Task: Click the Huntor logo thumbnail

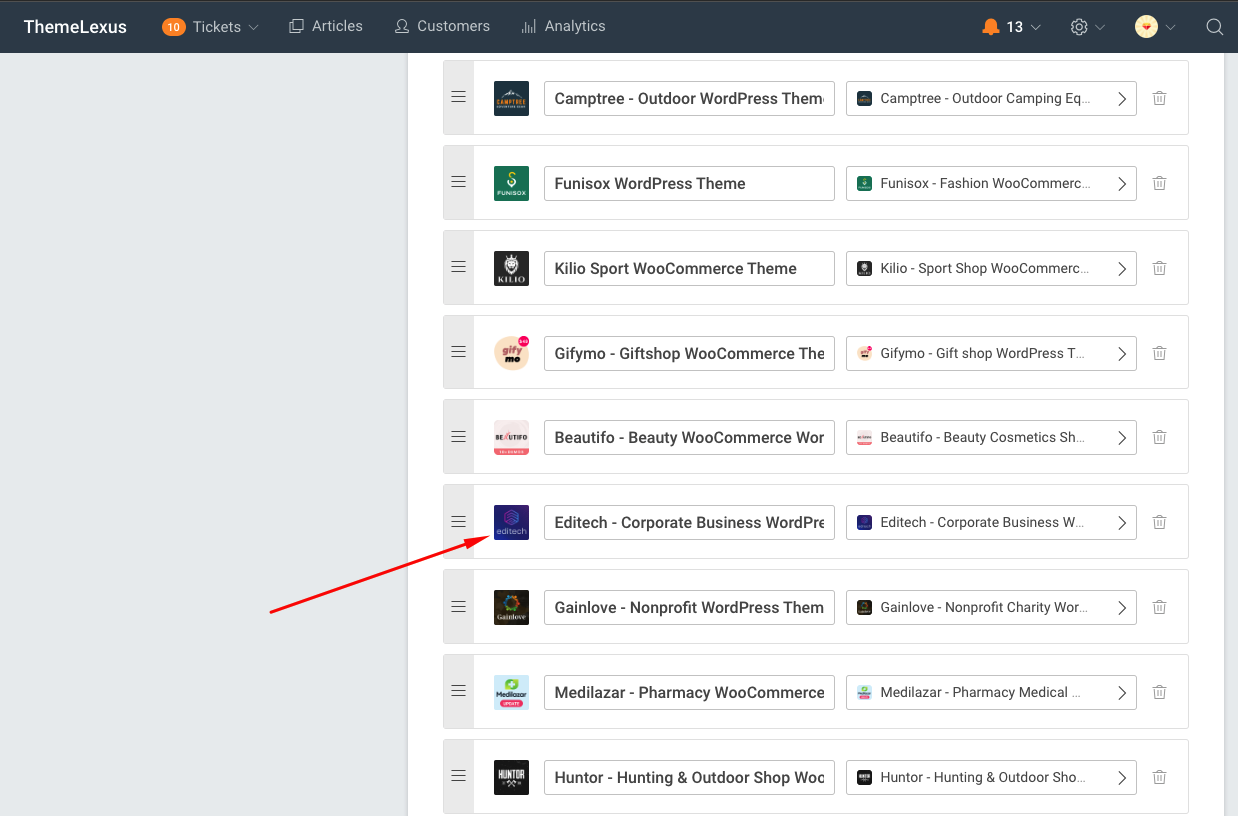Action: coord(511,777)
